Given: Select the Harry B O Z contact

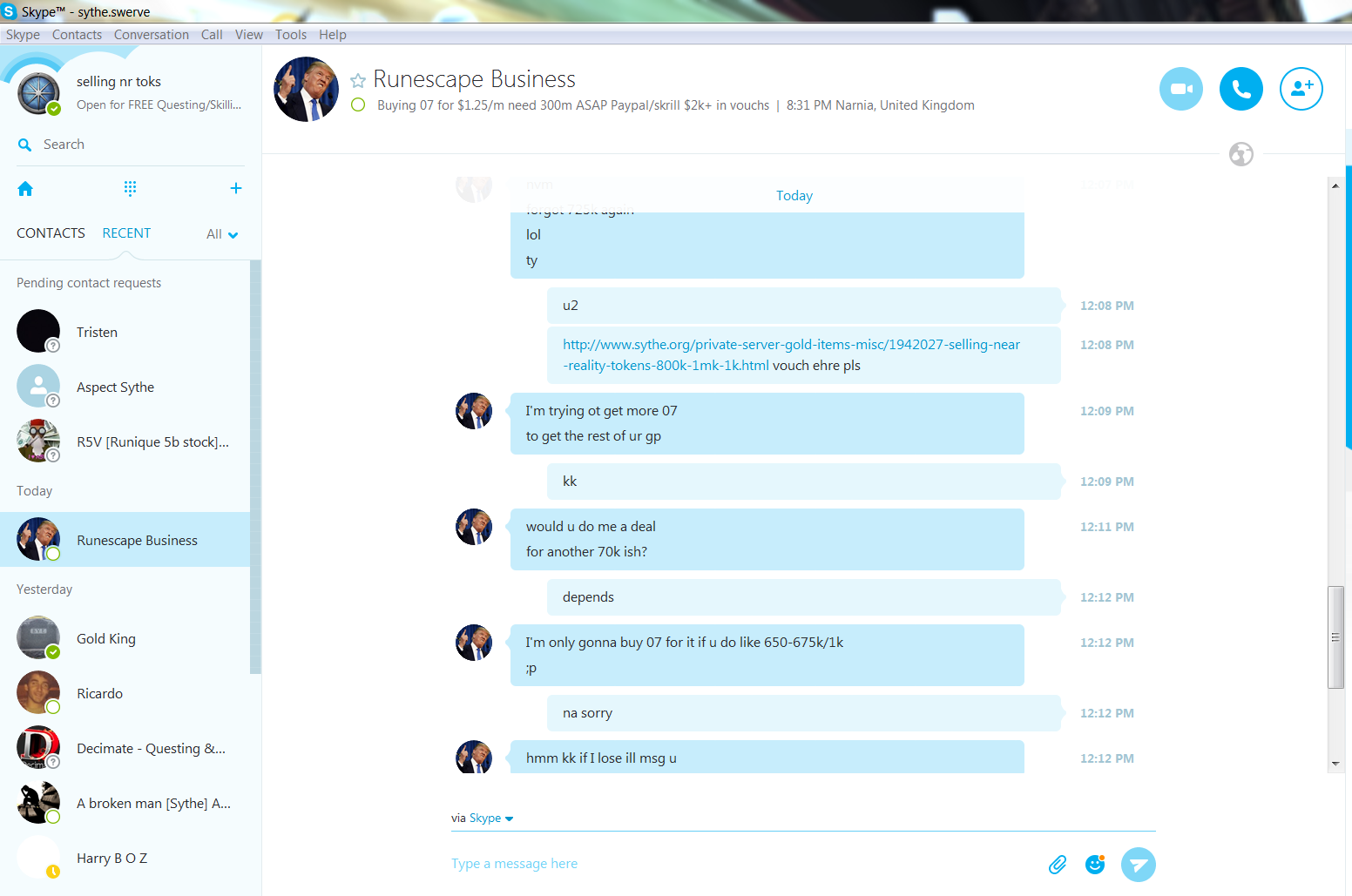Looking at the screenshot, I should [x=125, y=858].
